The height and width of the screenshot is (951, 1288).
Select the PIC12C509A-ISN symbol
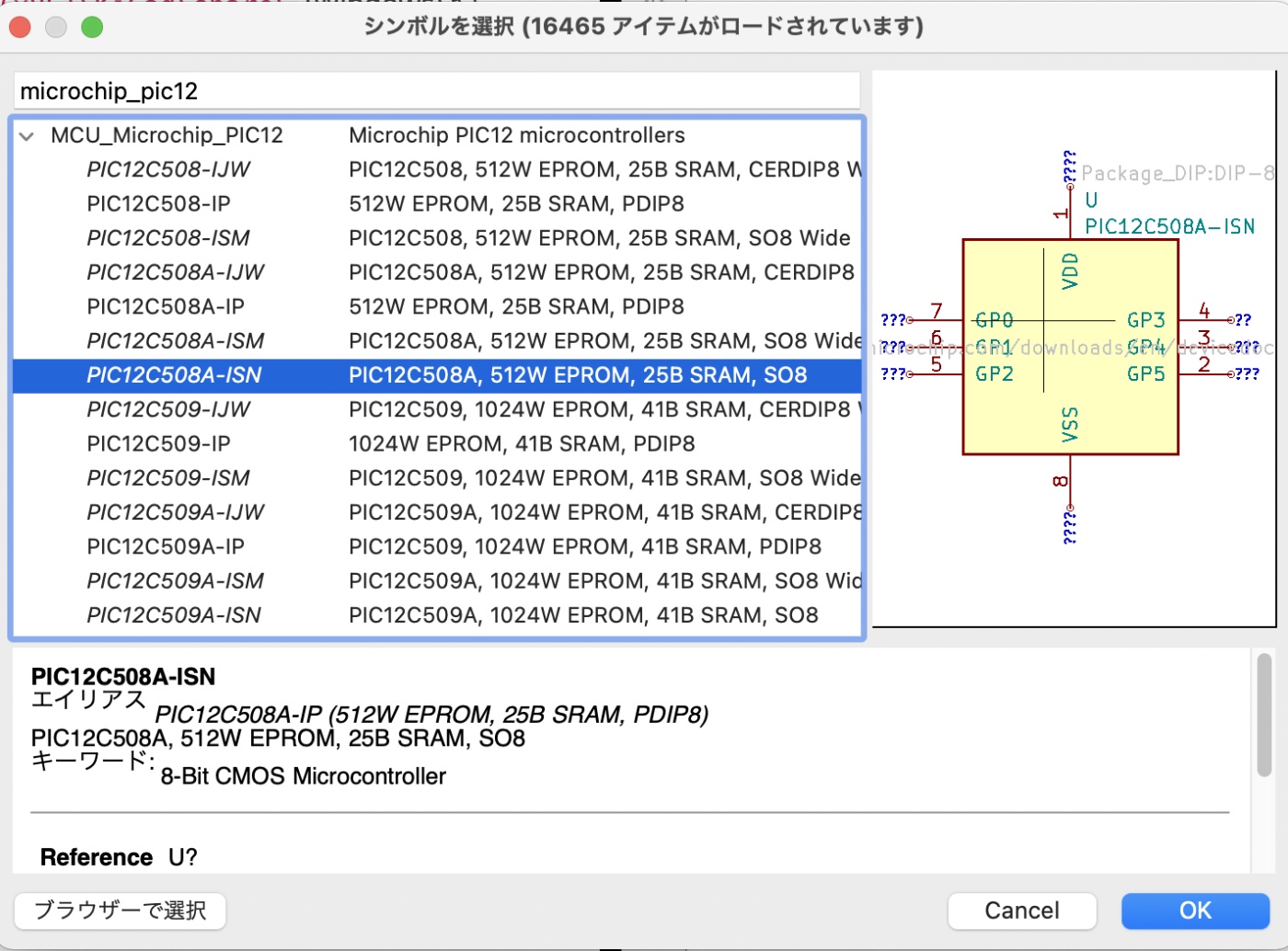pyautogui.click(x=437, y=615)
